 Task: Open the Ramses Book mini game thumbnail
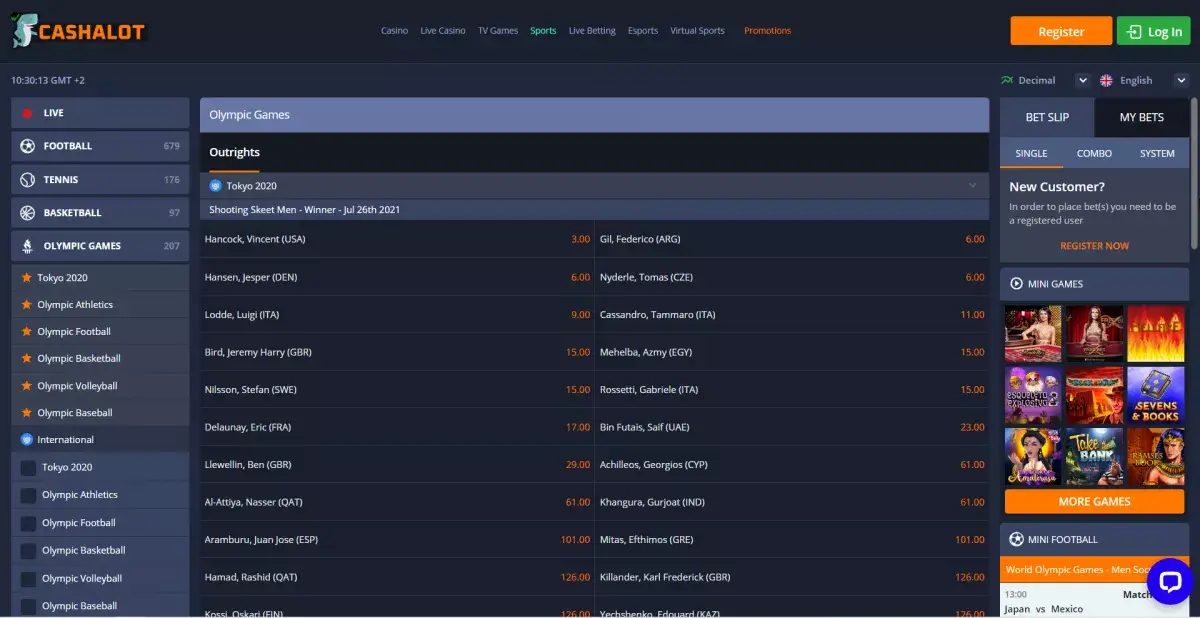[x=1155, y=457]
